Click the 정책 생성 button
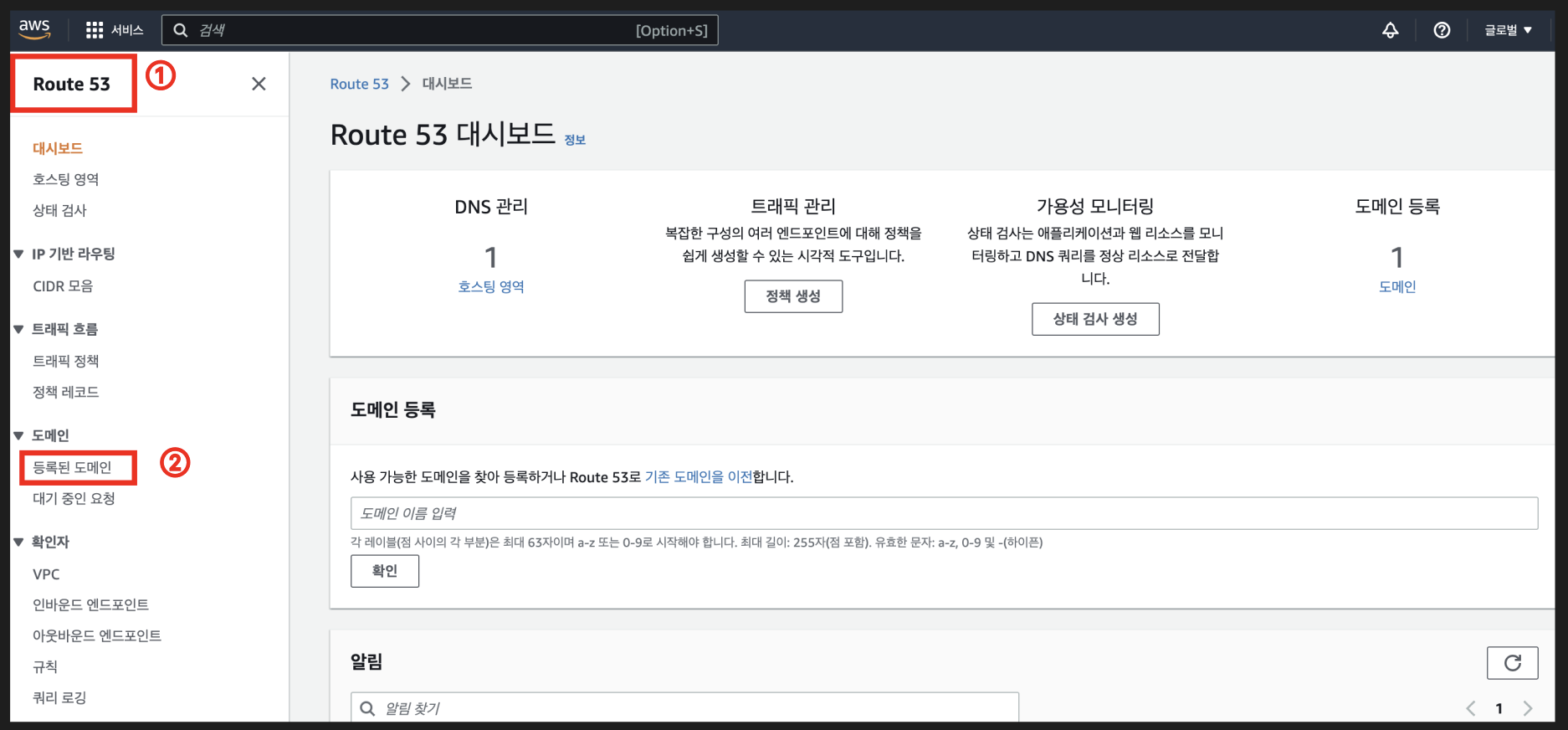The image size is (1568, 730). (x=793, y=296)
